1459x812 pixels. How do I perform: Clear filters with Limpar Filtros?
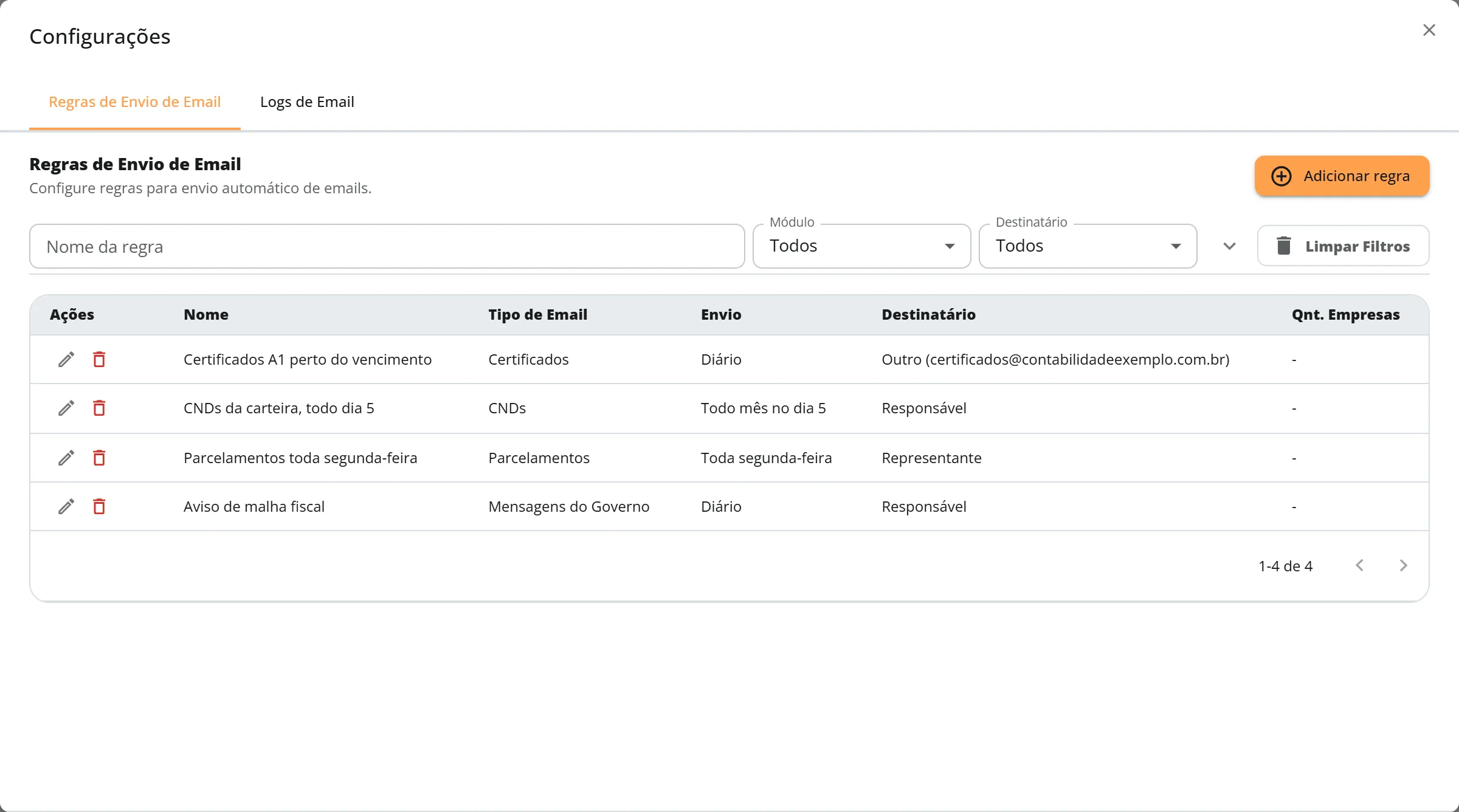tap(1343, 246)
